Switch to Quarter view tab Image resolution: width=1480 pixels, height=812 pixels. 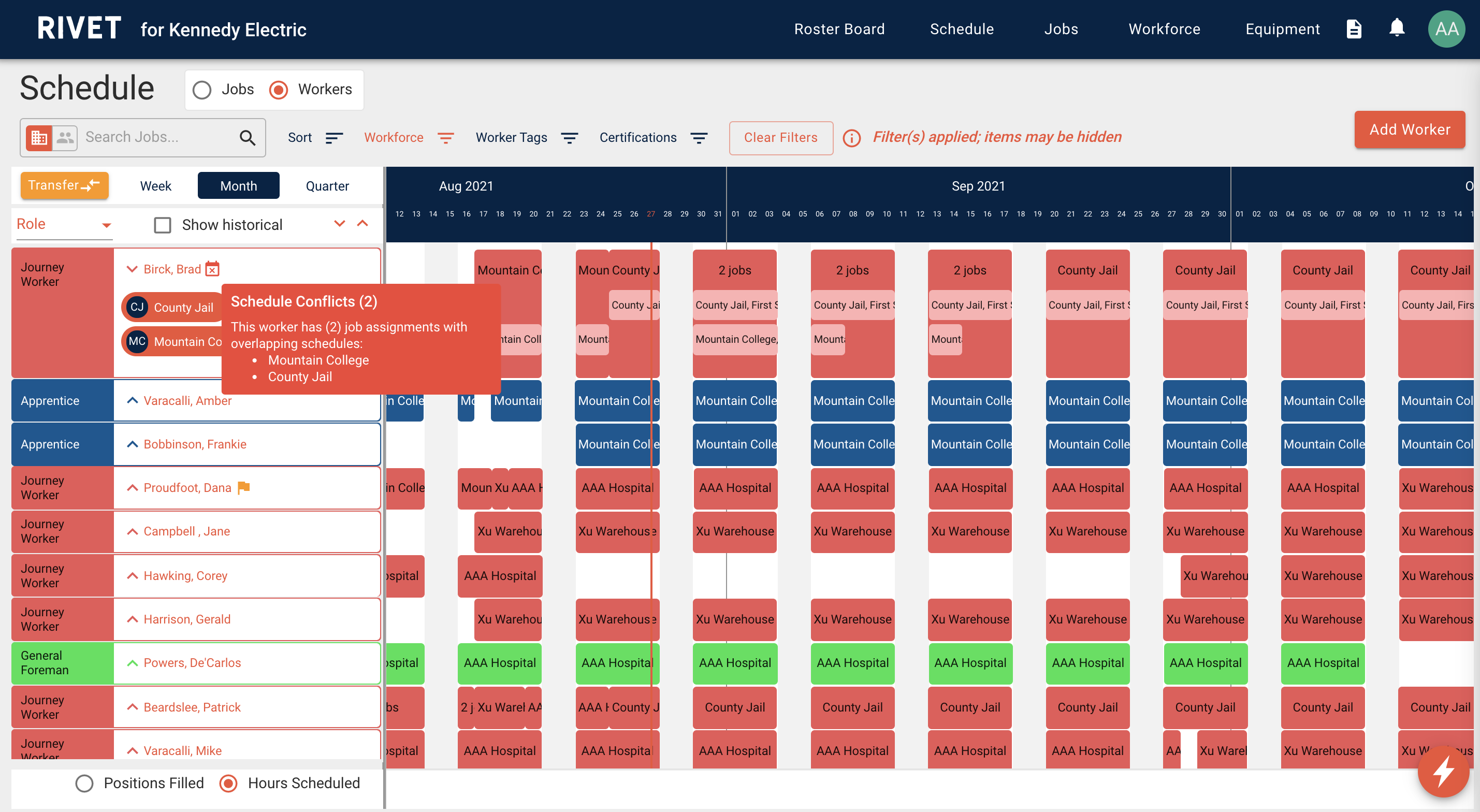pos(327,186)
